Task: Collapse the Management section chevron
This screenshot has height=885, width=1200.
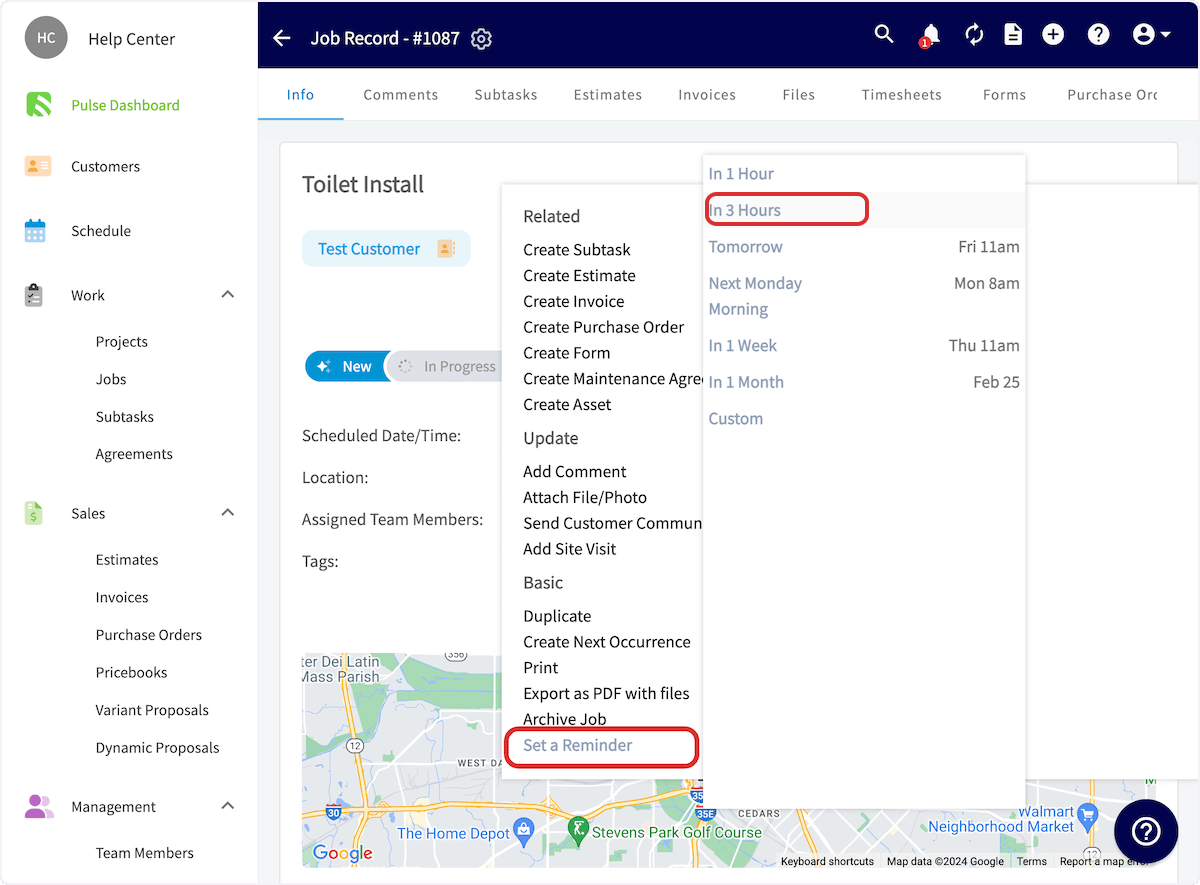Action: pyautogui.click(x=227, y=806)
